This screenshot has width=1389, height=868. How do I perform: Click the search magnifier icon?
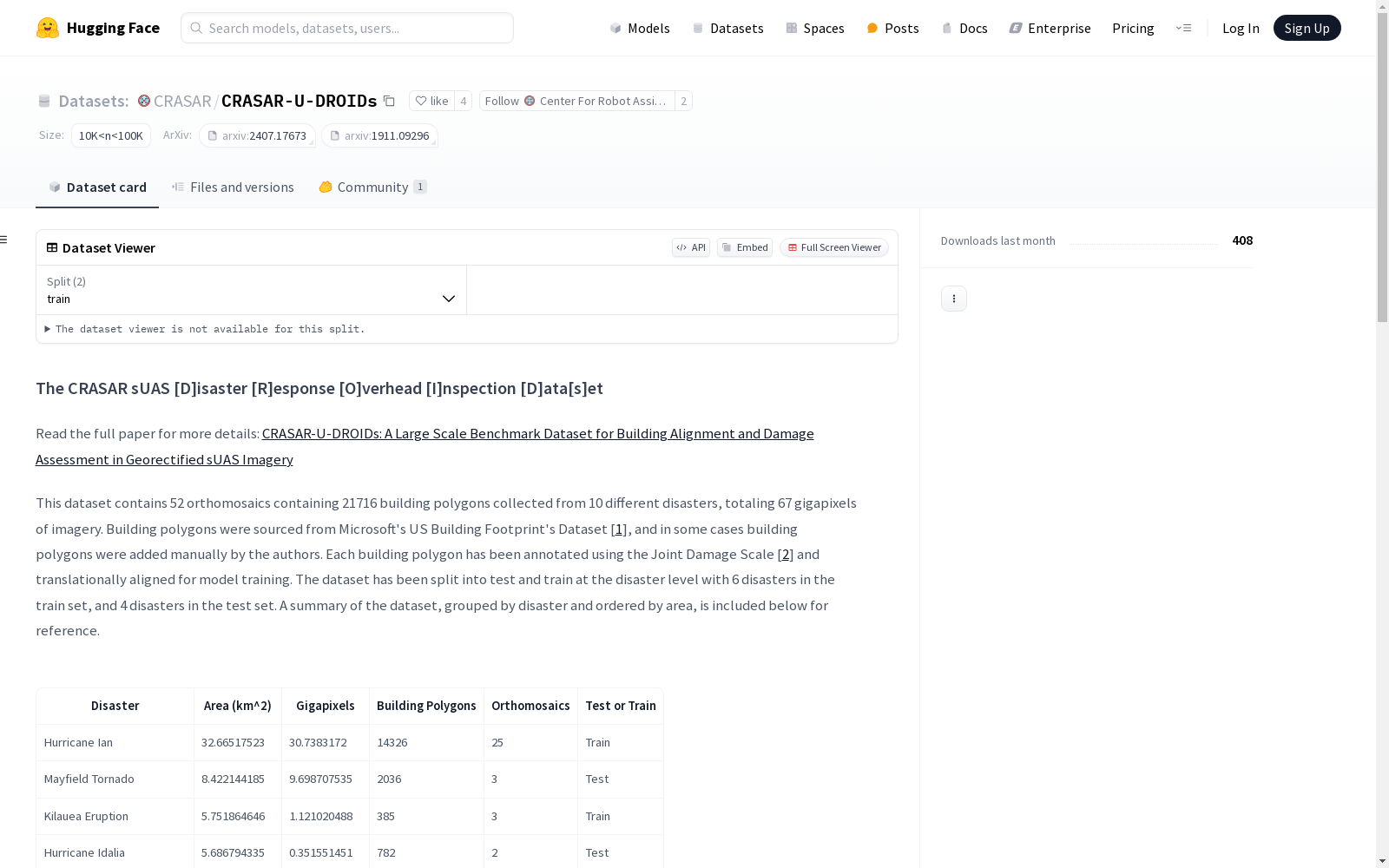coord(196,28)
